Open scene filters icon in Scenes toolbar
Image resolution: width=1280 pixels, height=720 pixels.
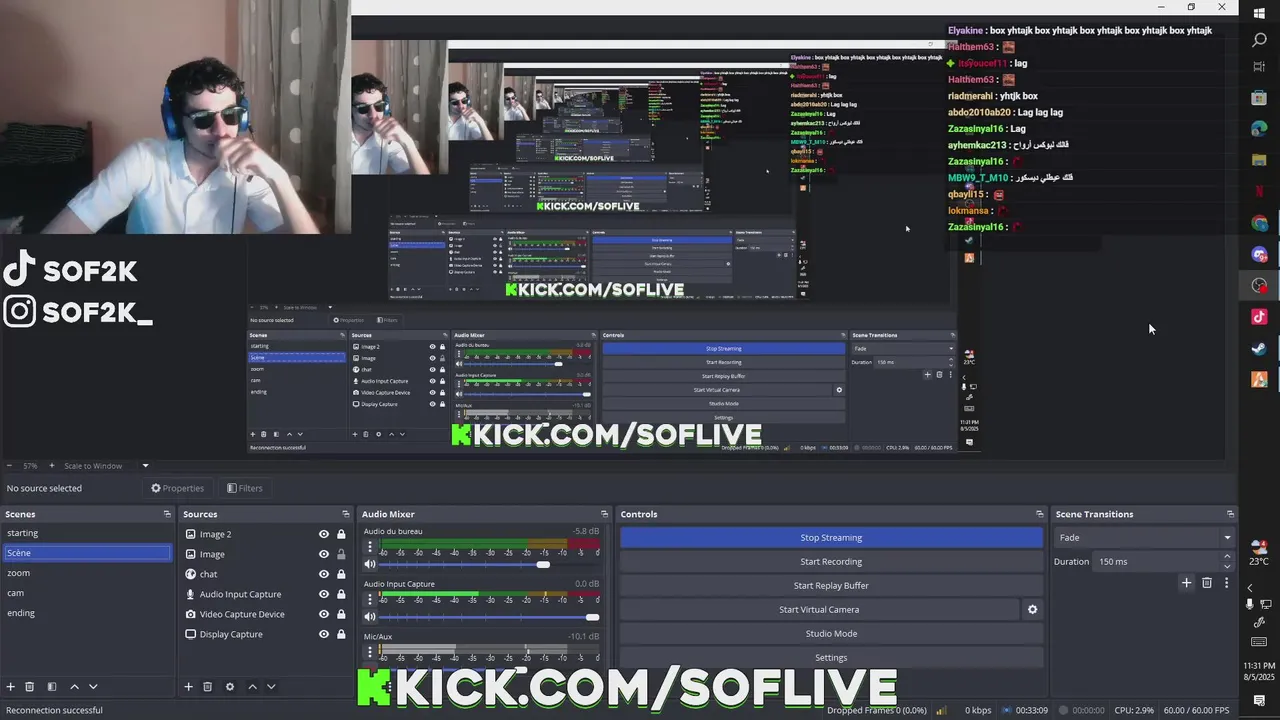coord(52,687)
